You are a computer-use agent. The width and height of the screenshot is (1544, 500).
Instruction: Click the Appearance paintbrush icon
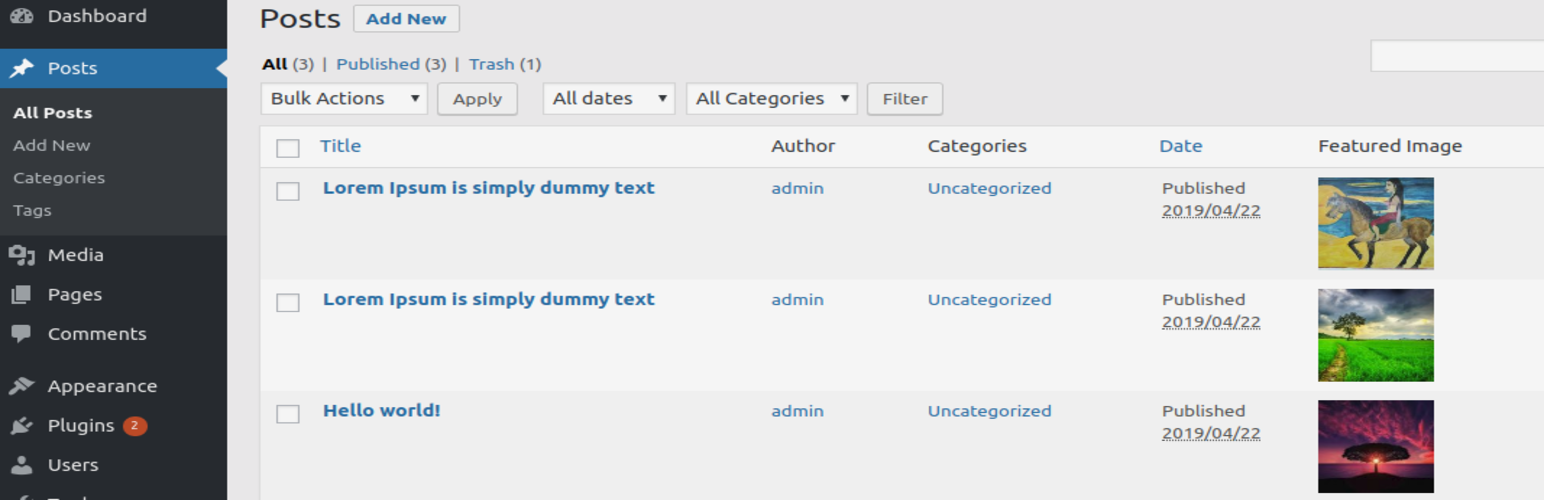coord(21,386)
